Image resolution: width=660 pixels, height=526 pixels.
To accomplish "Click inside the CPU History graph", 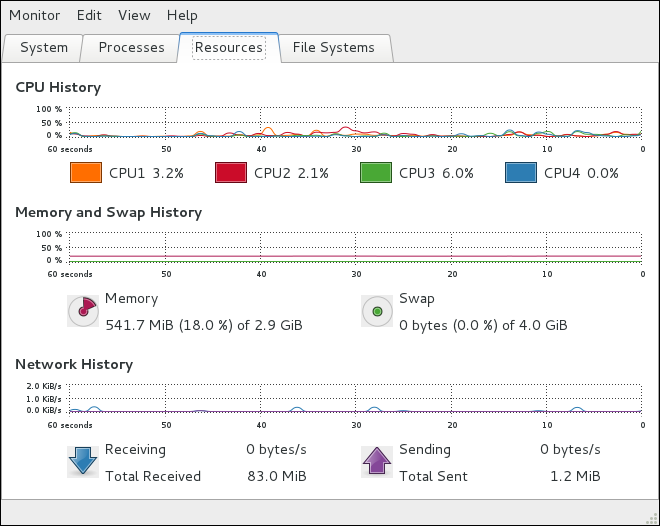I will pyautogui.click(x=355, y=121).
